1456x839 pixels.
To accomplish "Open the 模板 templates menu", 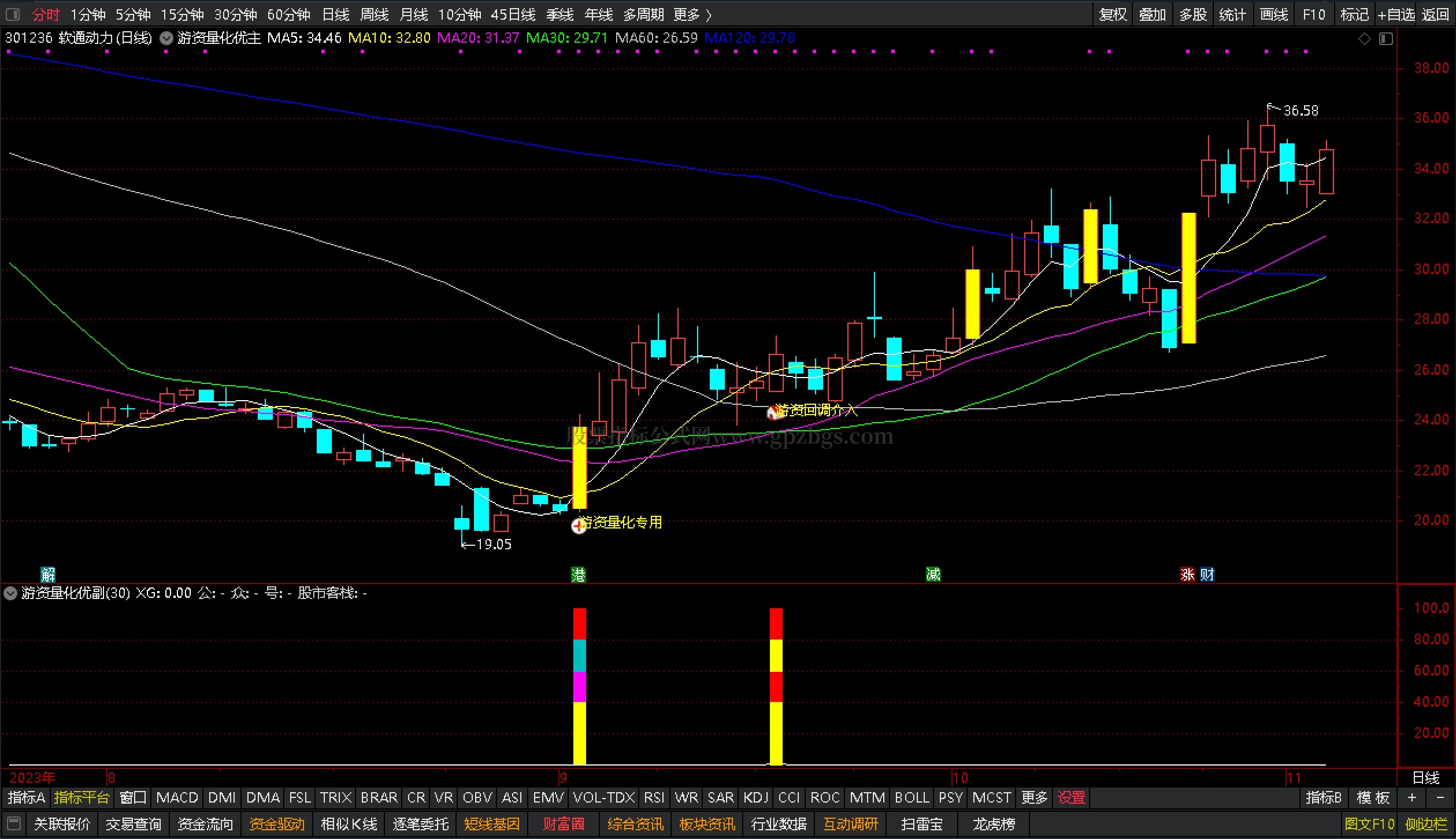I will point(1373,798).
